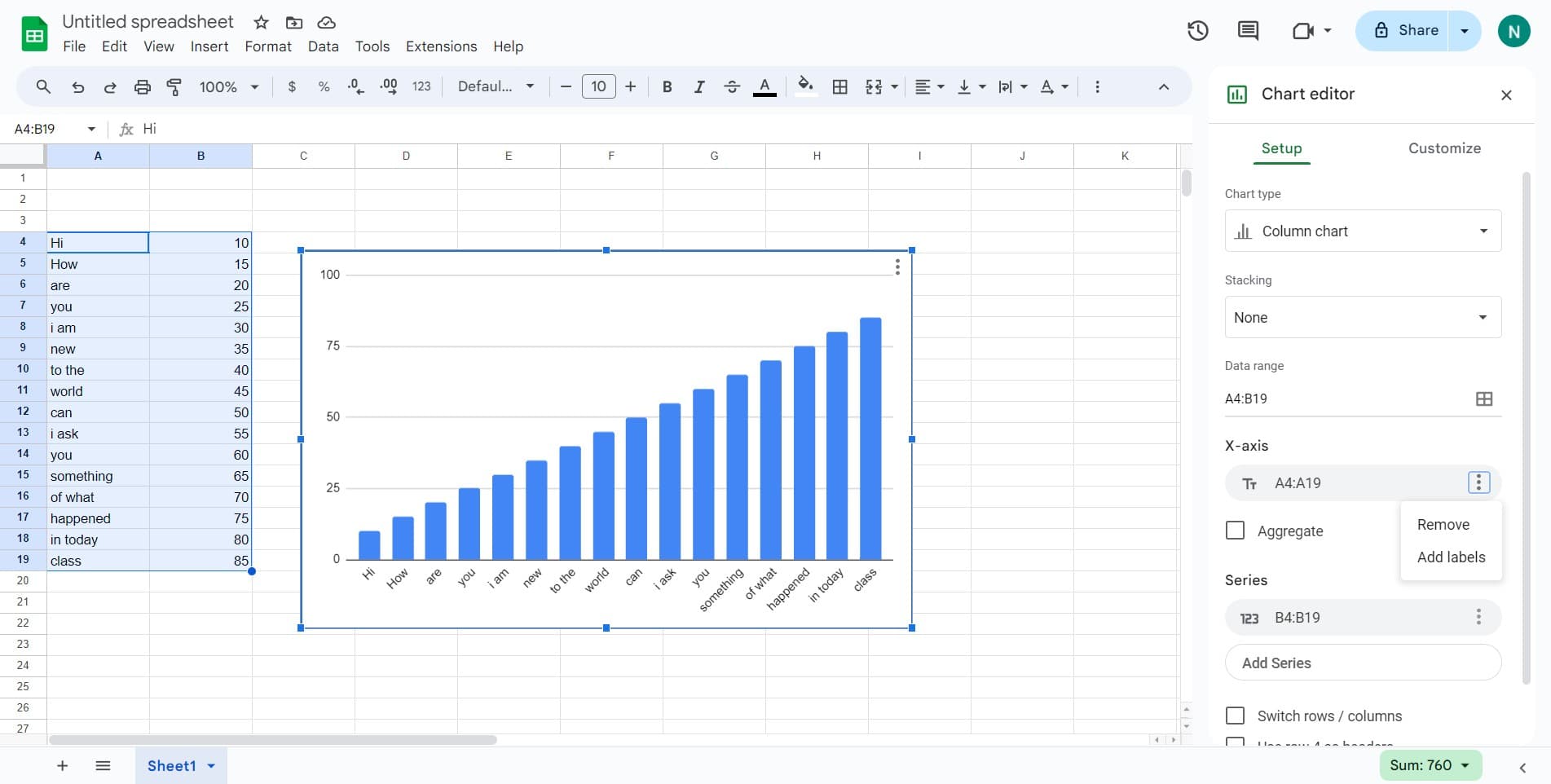Click the select data range grid icon
Screen dimensions: 1551x784
pos(1483,399)
